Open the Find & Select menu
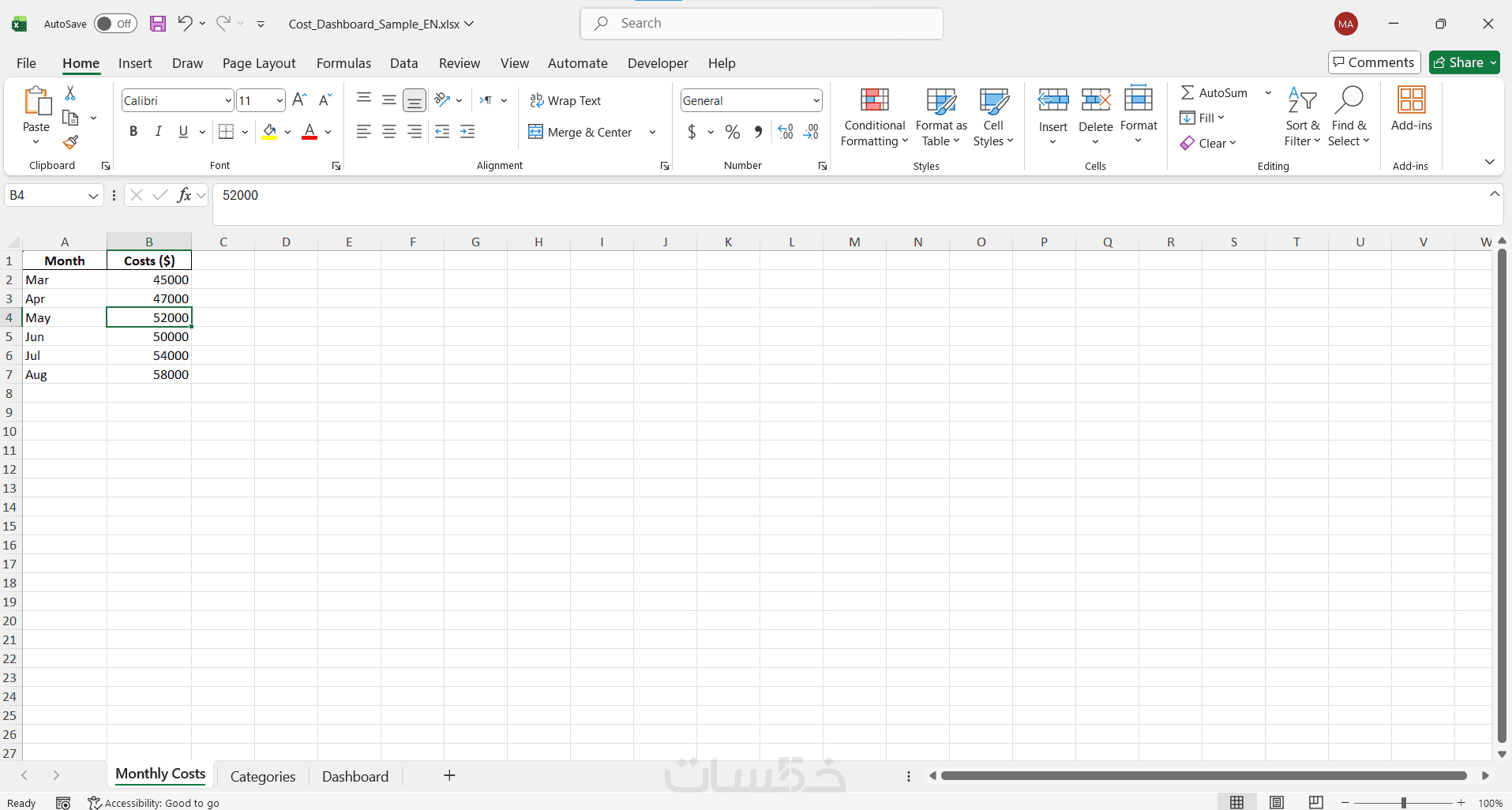This screenshot has width=1512, height=810. (x=1349, y=117)
